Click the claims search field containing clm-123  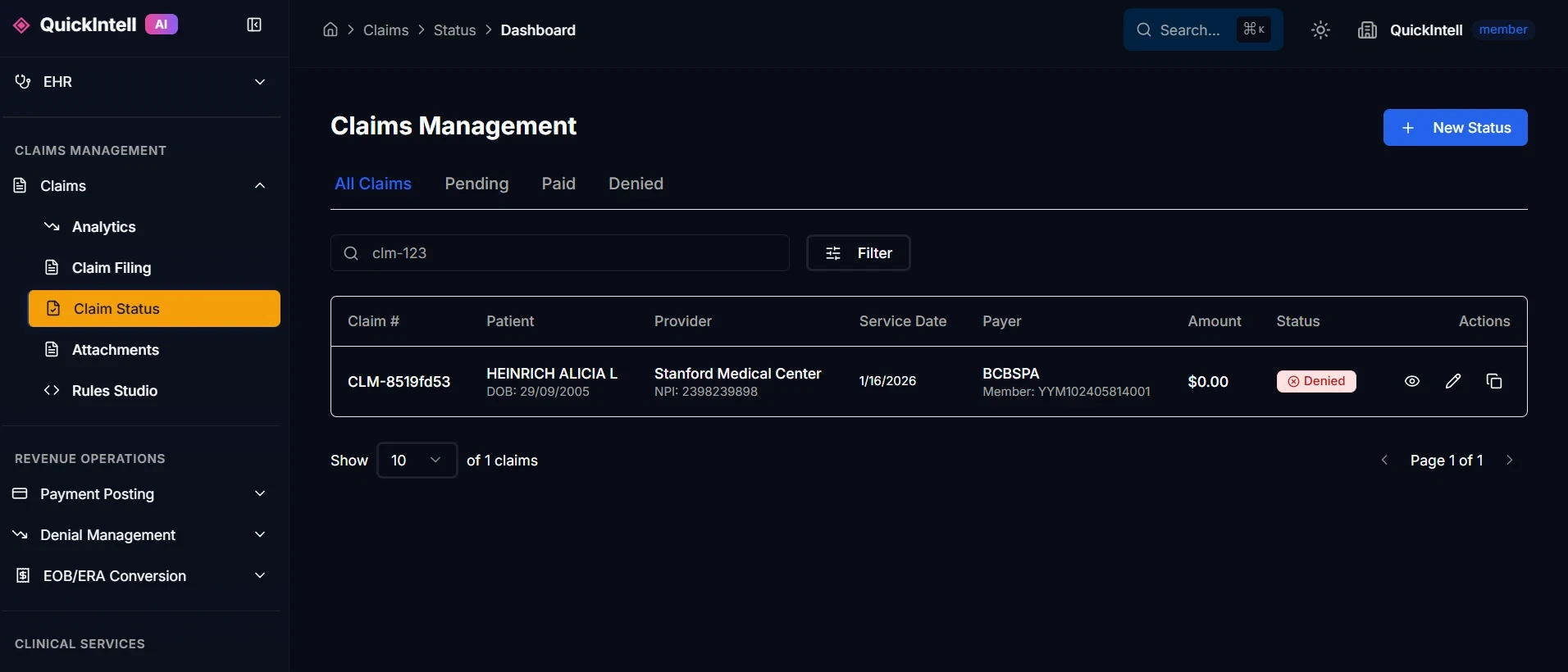560,253
